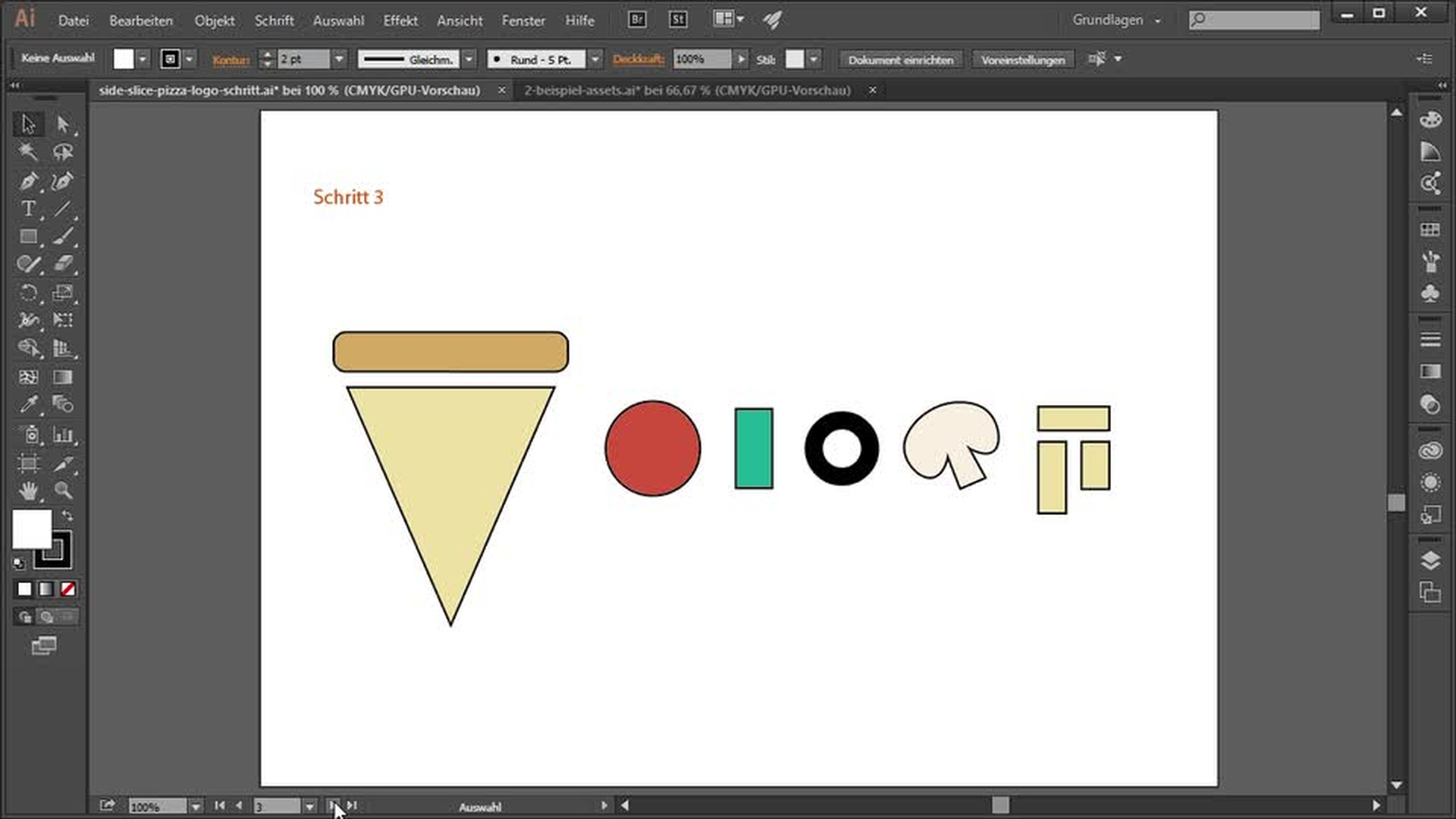Select the Eyedropper tool
This screenshot has height=819, width=1456.
(28, 404)
